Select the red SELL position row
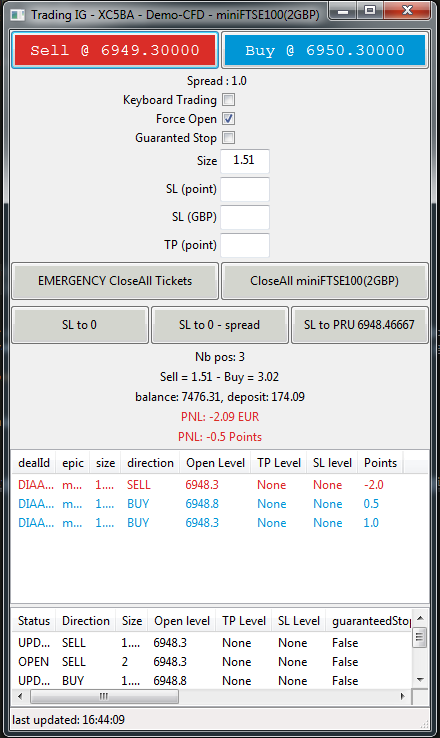The image size is (440, 738). 220,485
